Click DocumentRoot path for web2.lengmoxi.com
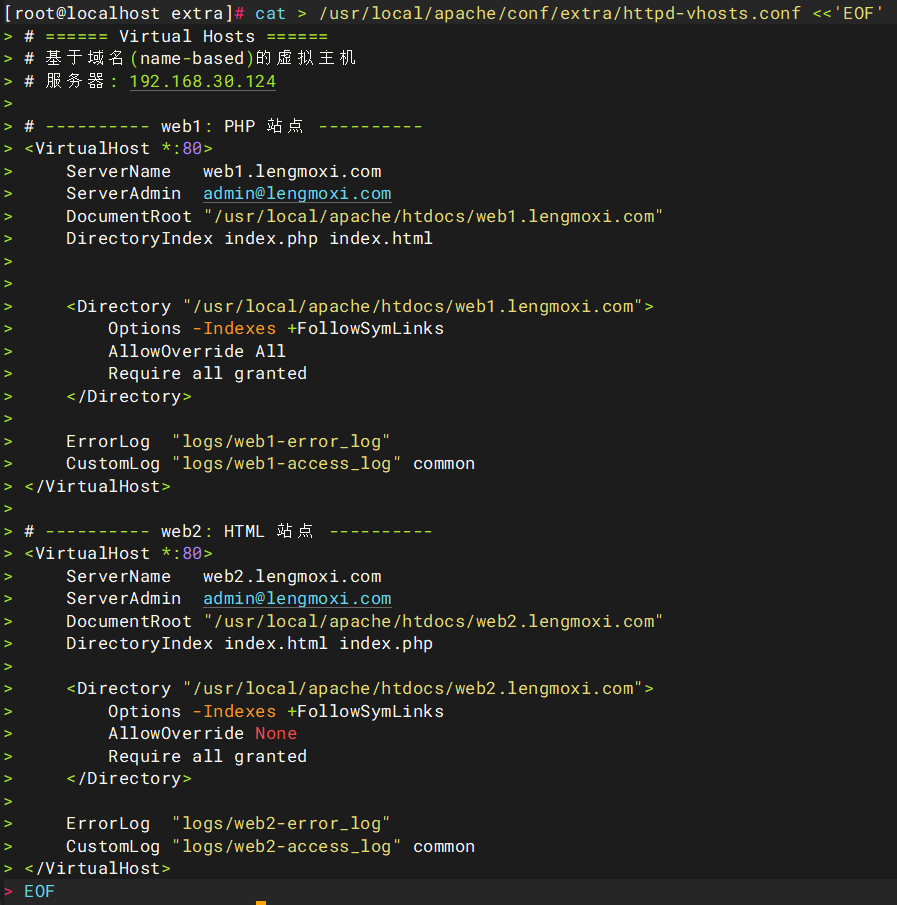897x905 pixels. tap(433, 622)
